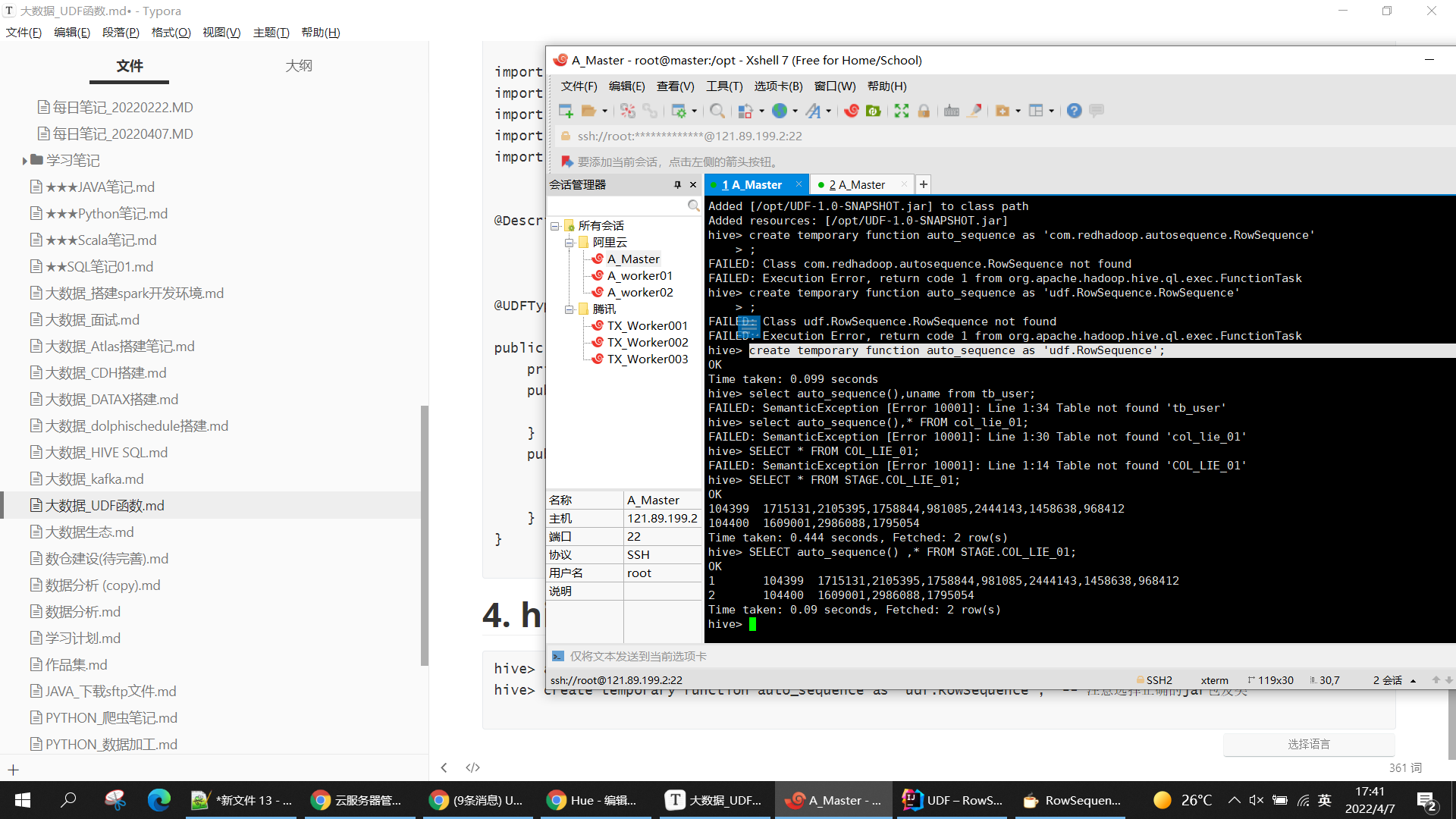The width and height of the screenshot is (1456, 819).
Task: Click the Xftp file transfer icon
Action: click(x=874, y=111)
